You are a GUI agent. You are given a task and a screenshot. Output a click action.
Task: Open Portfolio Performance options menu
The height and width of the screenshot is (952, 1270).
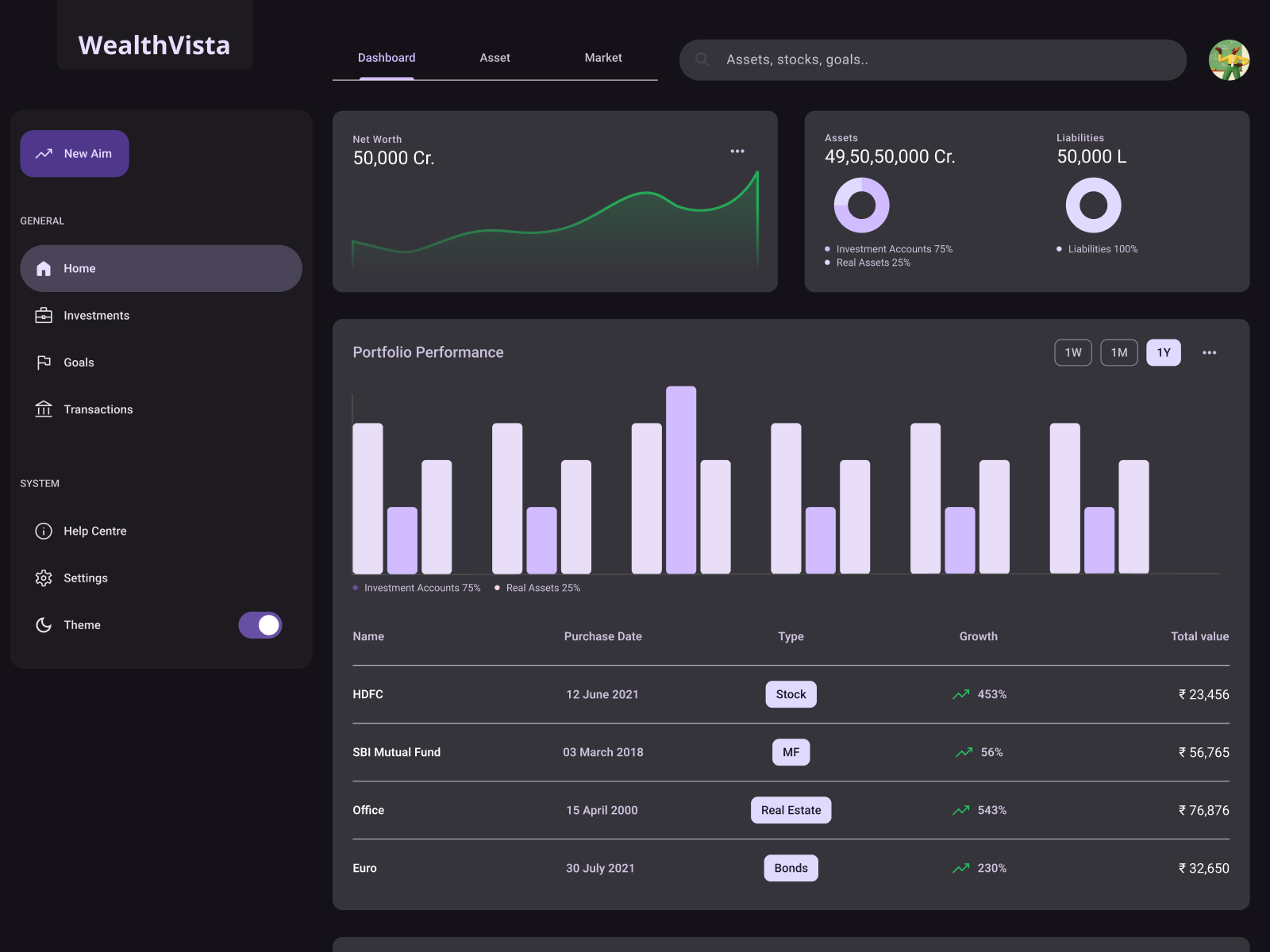point(1210,352)
